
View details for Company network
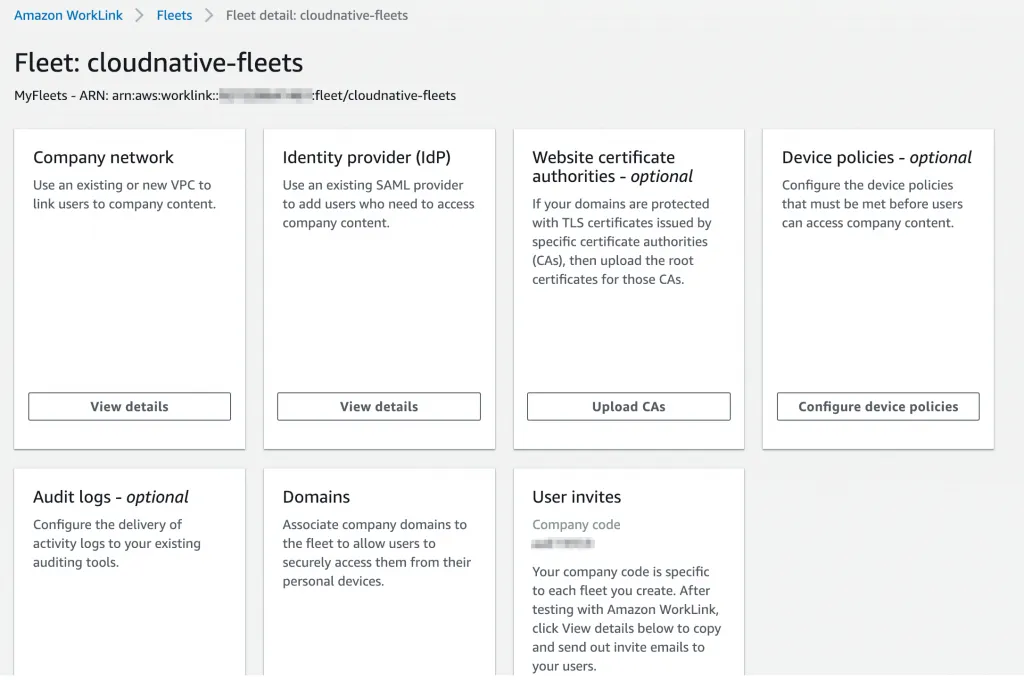click(129, 407)
